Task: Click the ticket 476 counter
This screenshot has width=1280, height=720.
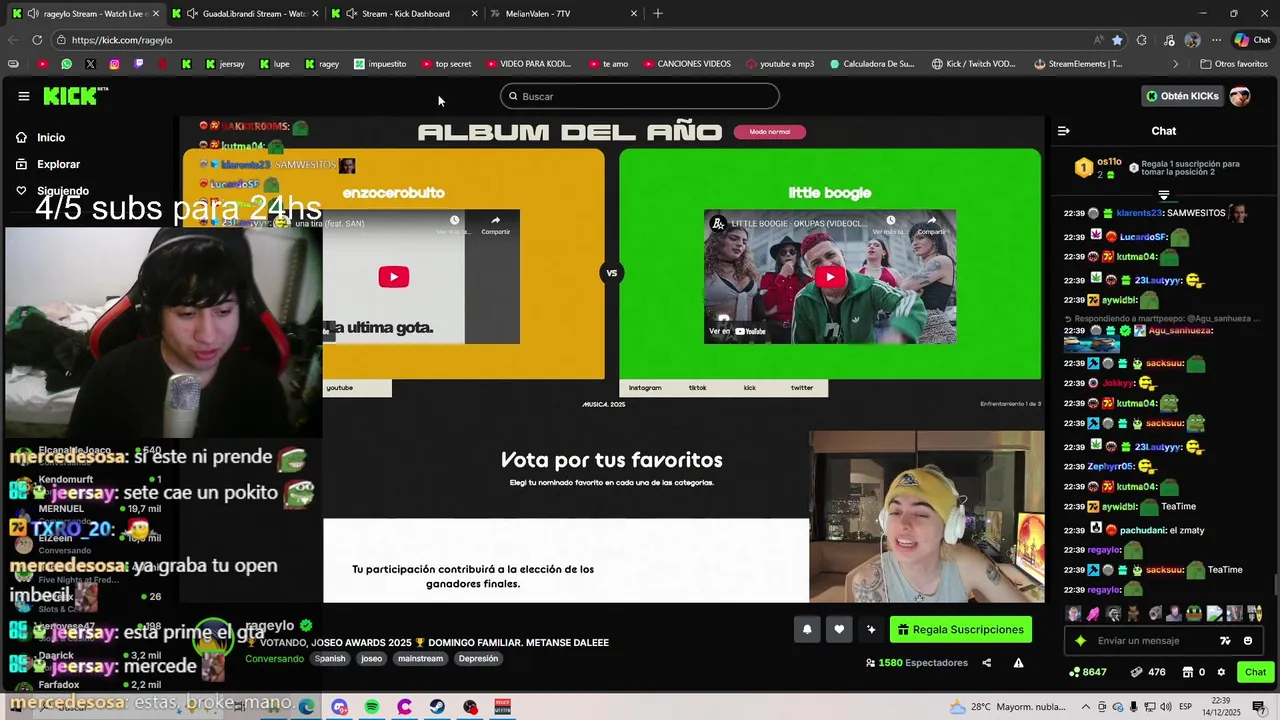Action: click(1148, 672)
